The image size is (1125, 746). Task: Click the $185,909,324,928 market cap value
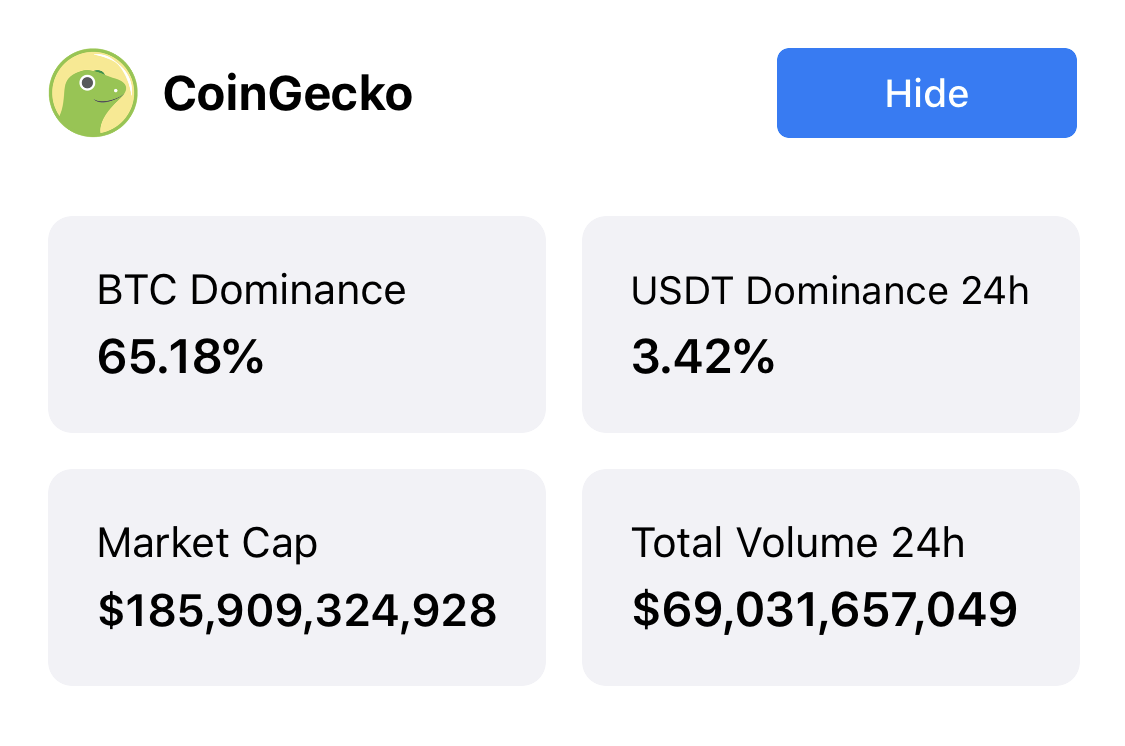click(x=297, y=610)
